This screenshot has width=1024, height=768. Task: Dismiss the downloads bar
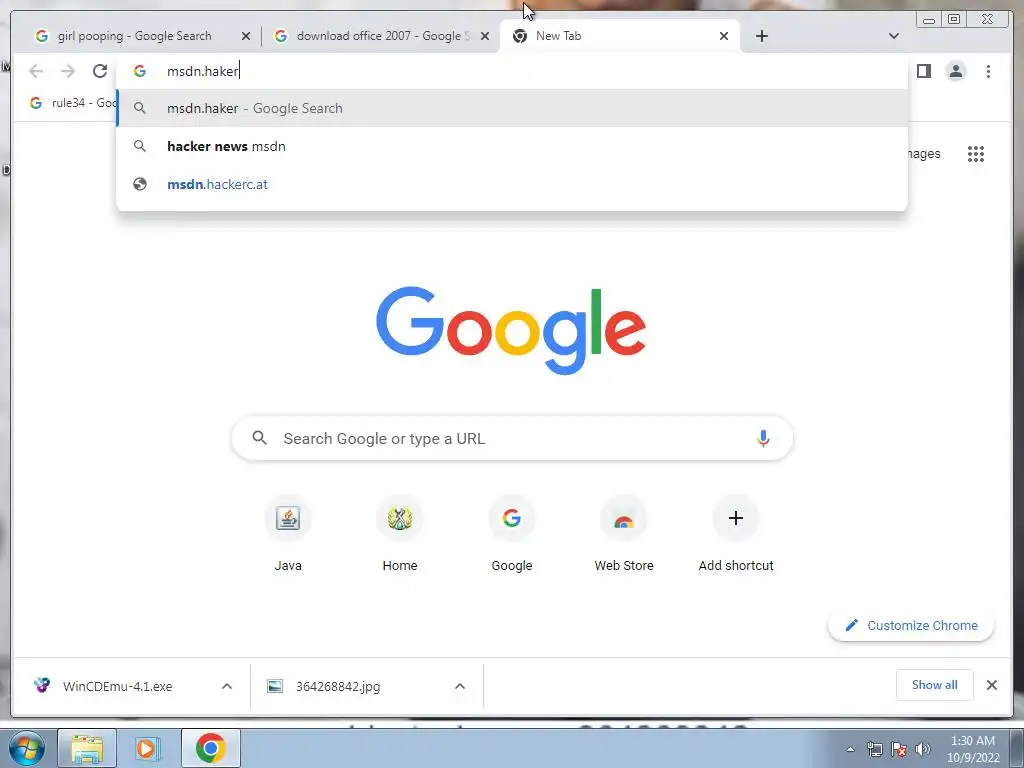click(991, 685)
